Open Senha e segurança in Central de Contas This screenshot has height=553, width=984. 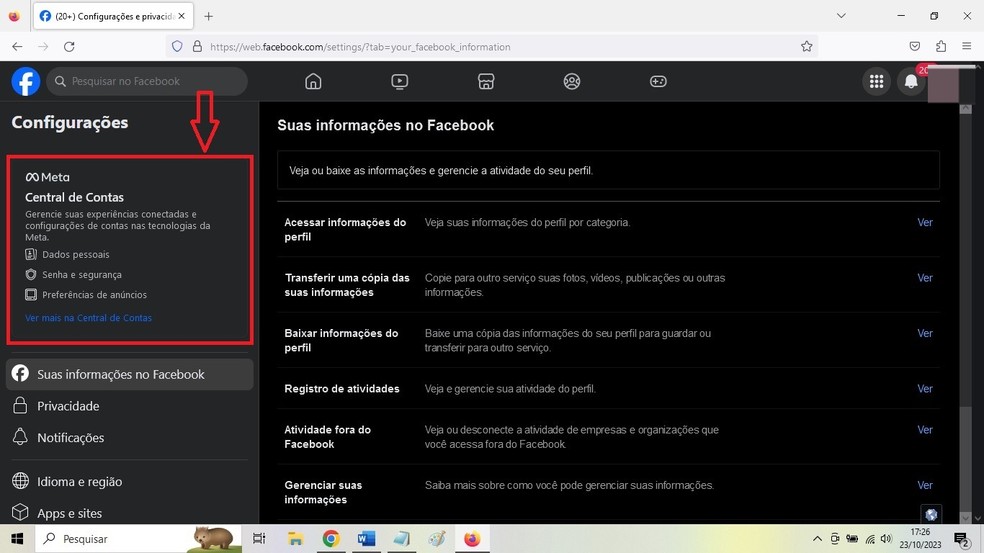pyautogui.click(x=82, y=274)
